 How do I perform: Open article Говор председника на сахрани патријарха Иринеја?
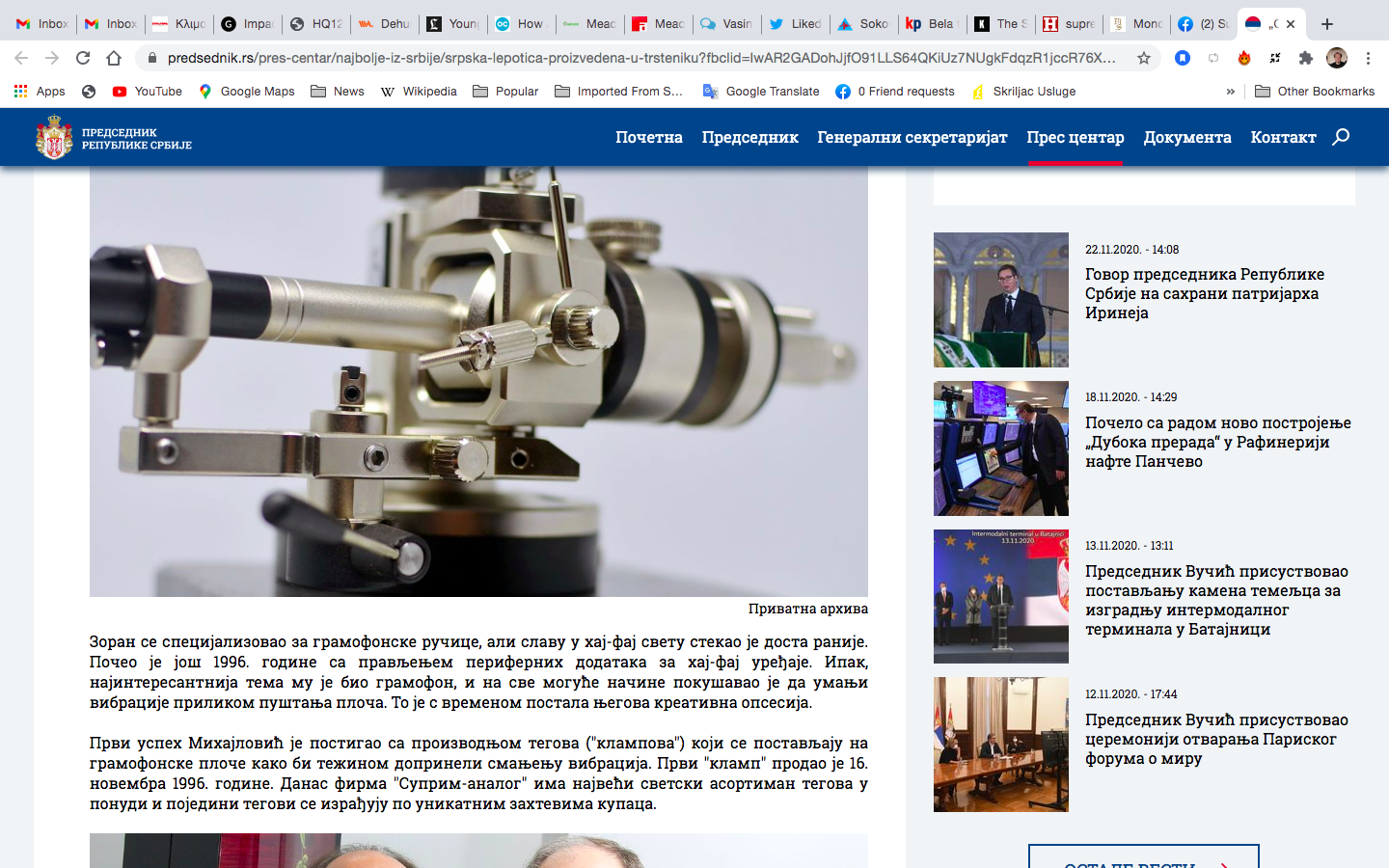click(1205, 293)
